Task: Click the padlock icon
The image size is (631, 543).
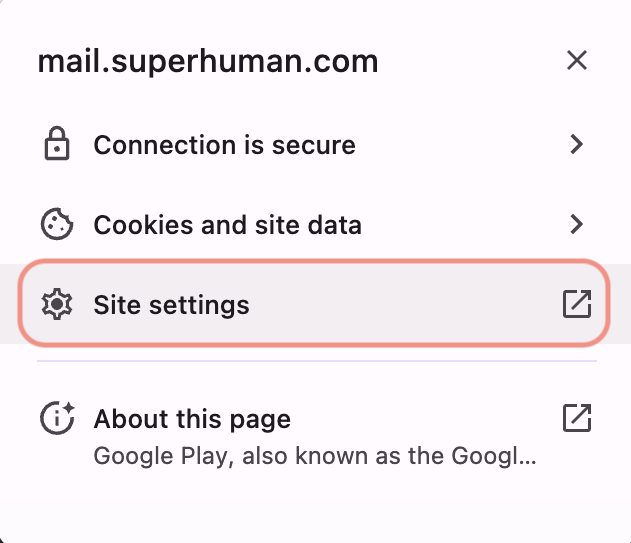Action: 56,145
